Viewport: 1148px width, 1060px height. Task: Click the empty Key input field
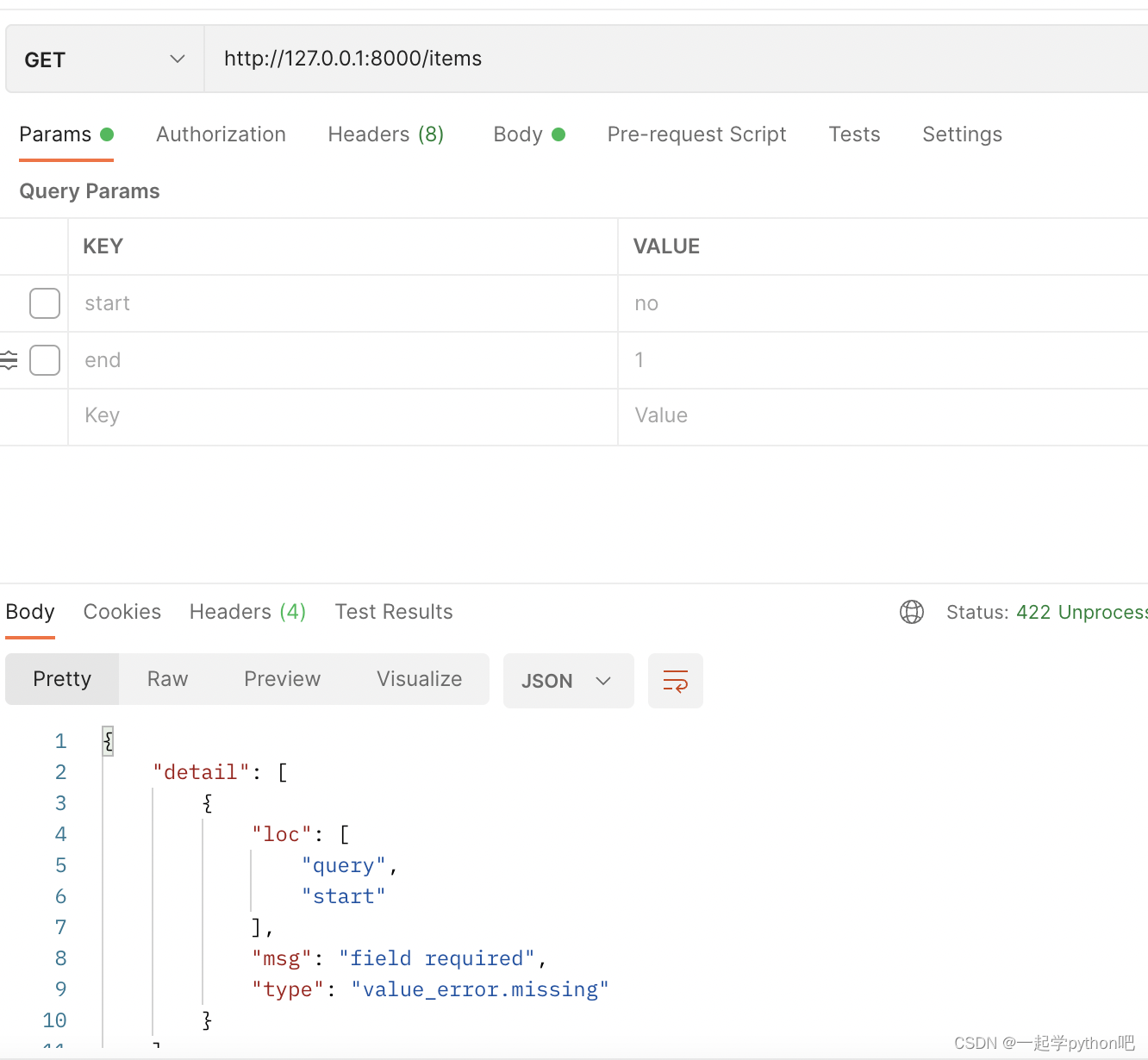coord(343,416)
